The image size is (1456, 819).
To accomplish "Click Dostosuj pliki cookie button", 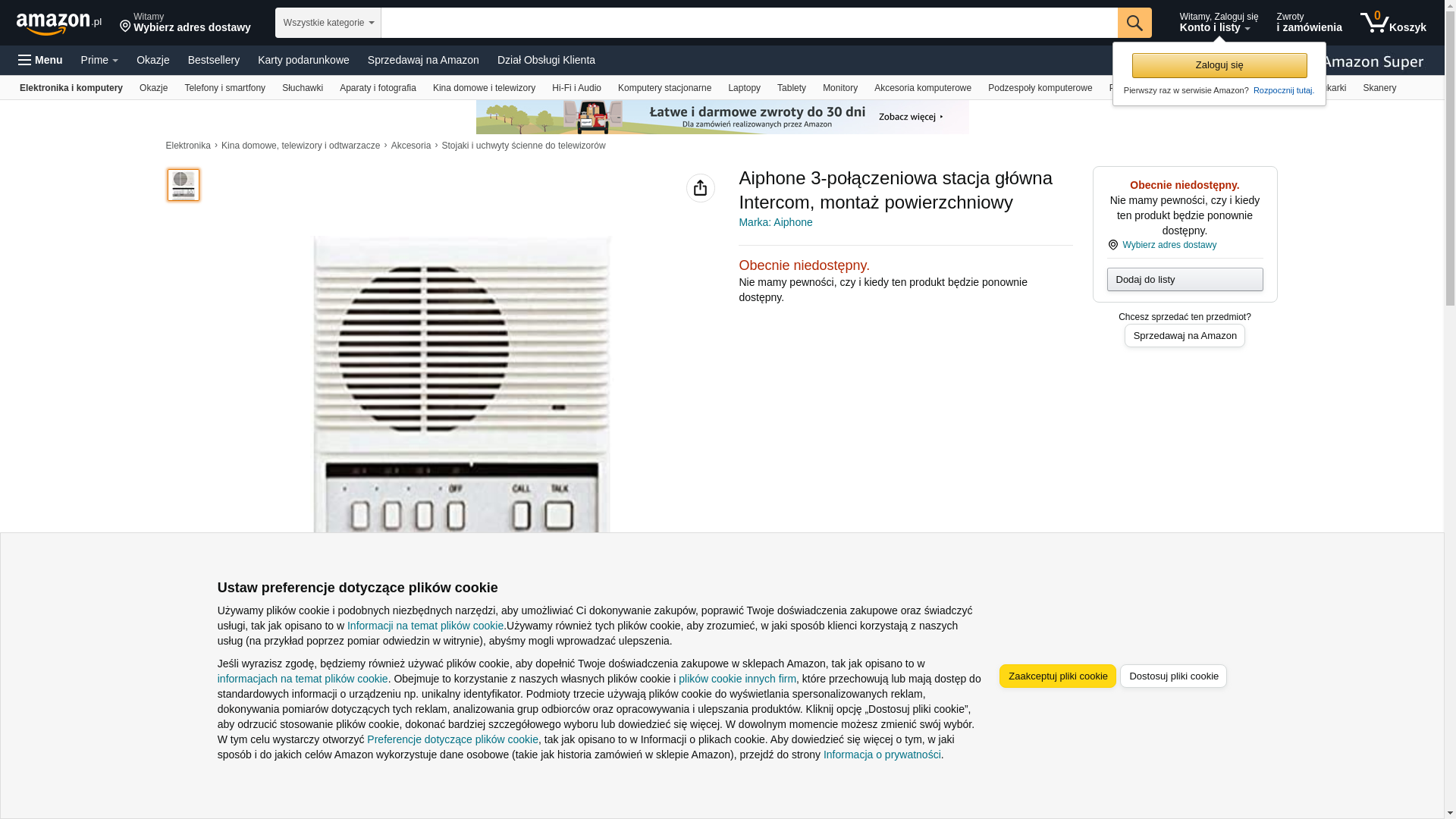I will click(x=1173, y=676).
